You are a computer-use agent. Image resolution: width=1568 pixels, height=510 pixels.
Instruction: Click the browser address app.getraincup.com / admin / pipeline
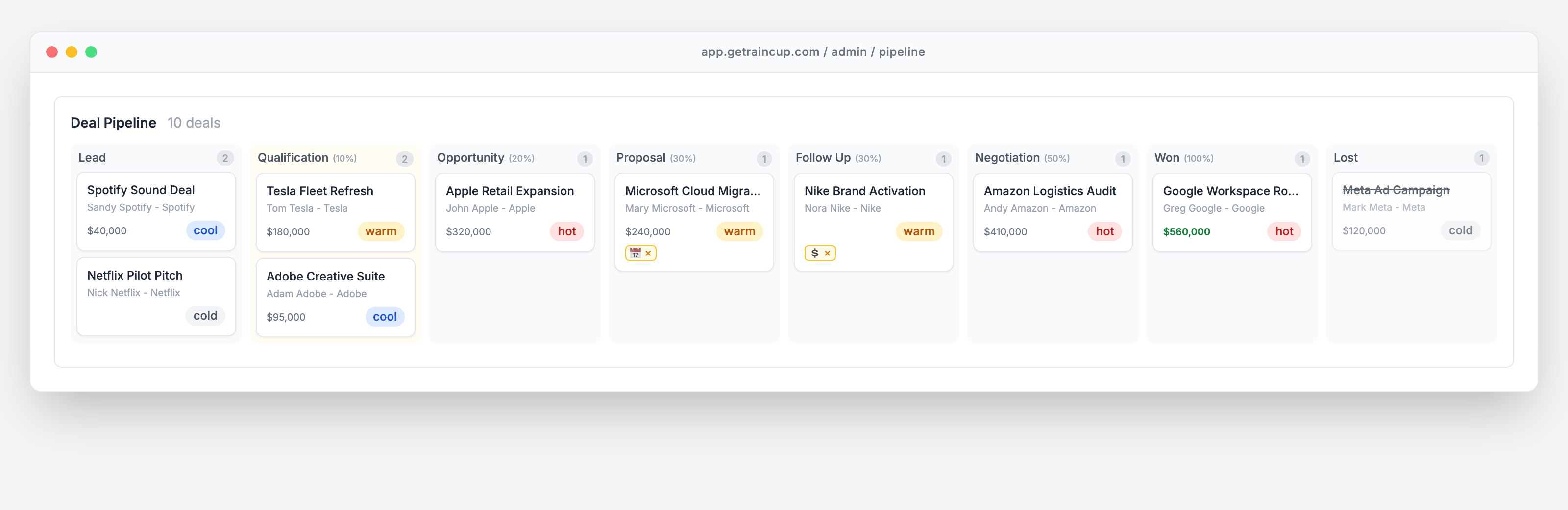812,52
